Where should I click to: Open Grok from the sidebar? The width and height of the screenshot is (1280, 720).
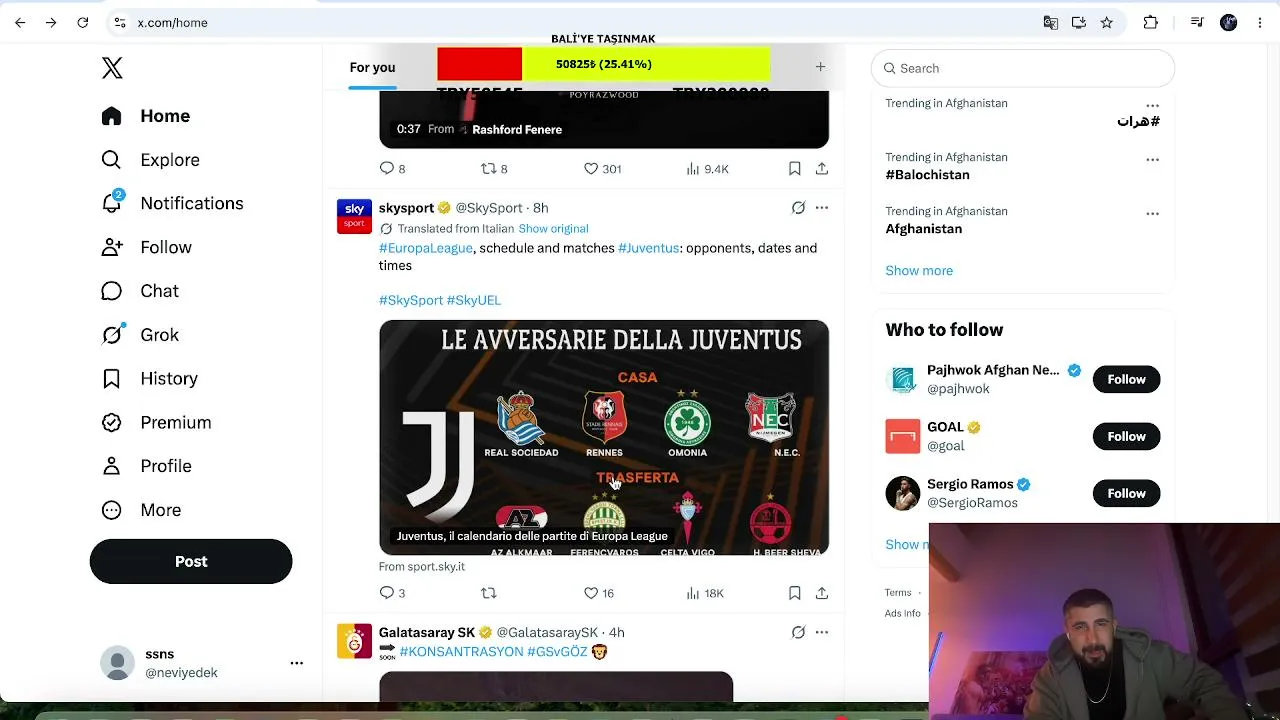coord(140,335)
